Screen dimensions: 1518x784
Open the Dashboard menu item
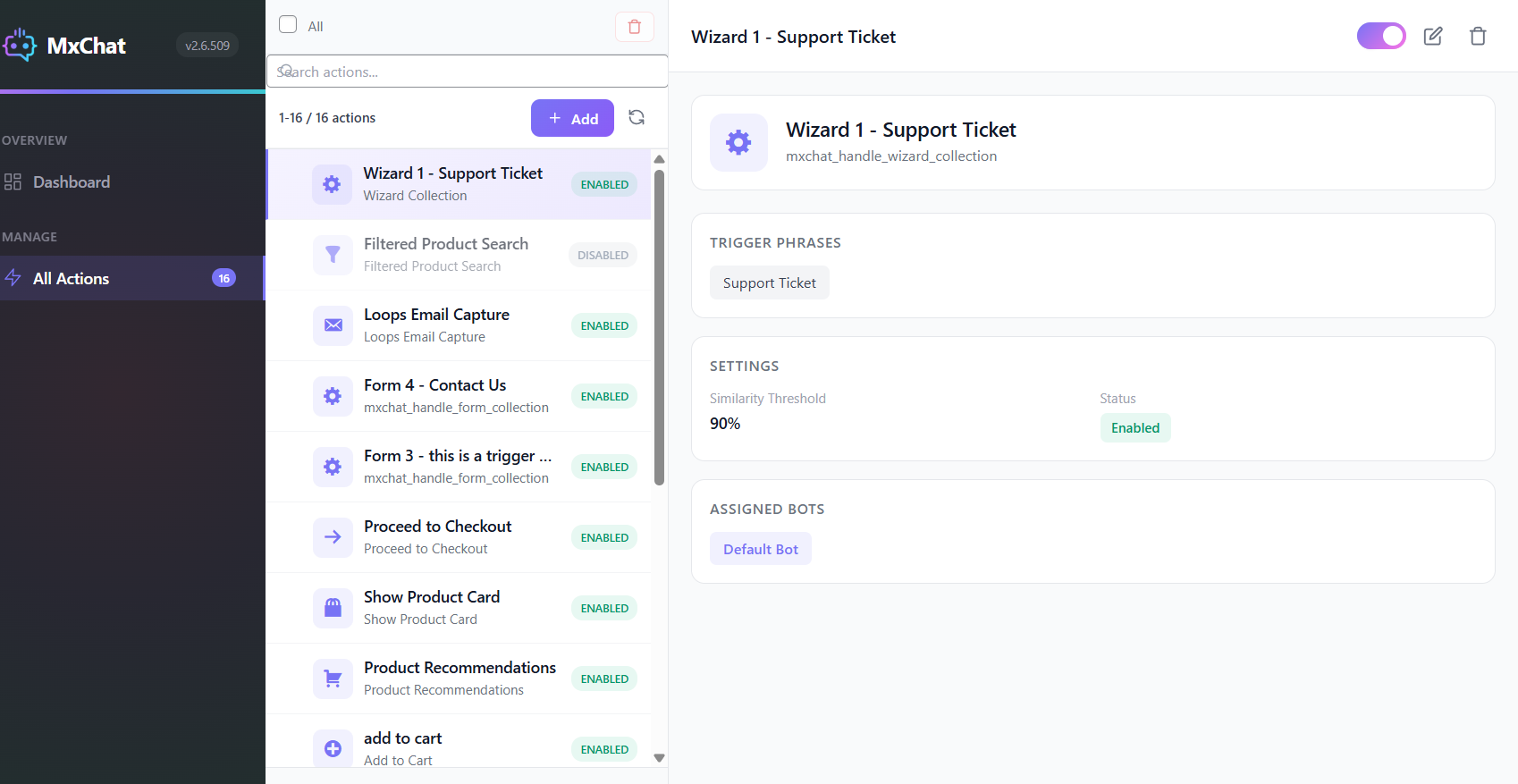tap(132, 182)
